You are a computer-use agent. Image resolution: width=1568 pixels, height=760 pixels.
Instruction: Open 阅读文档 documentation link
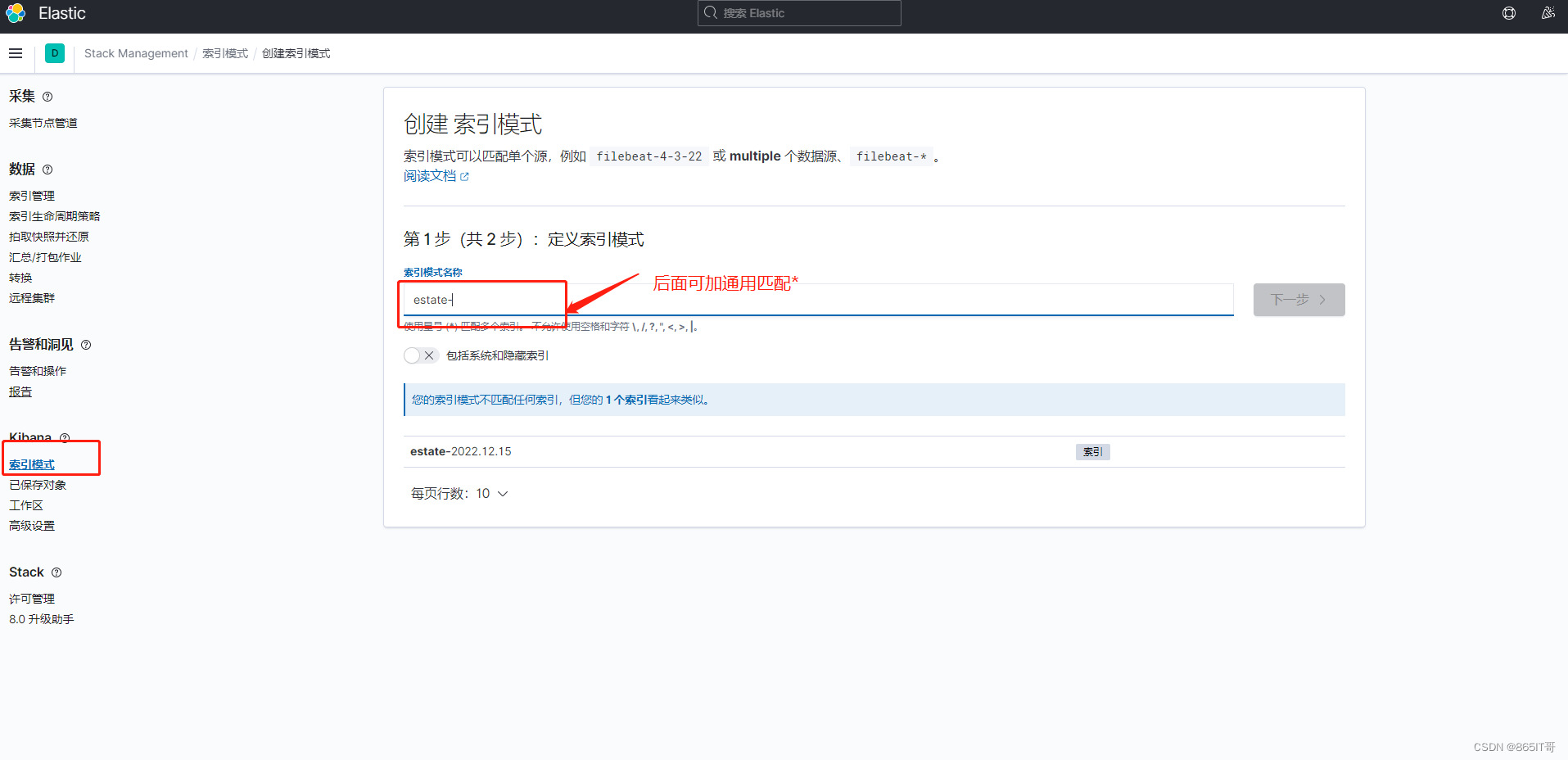(436, 176)
